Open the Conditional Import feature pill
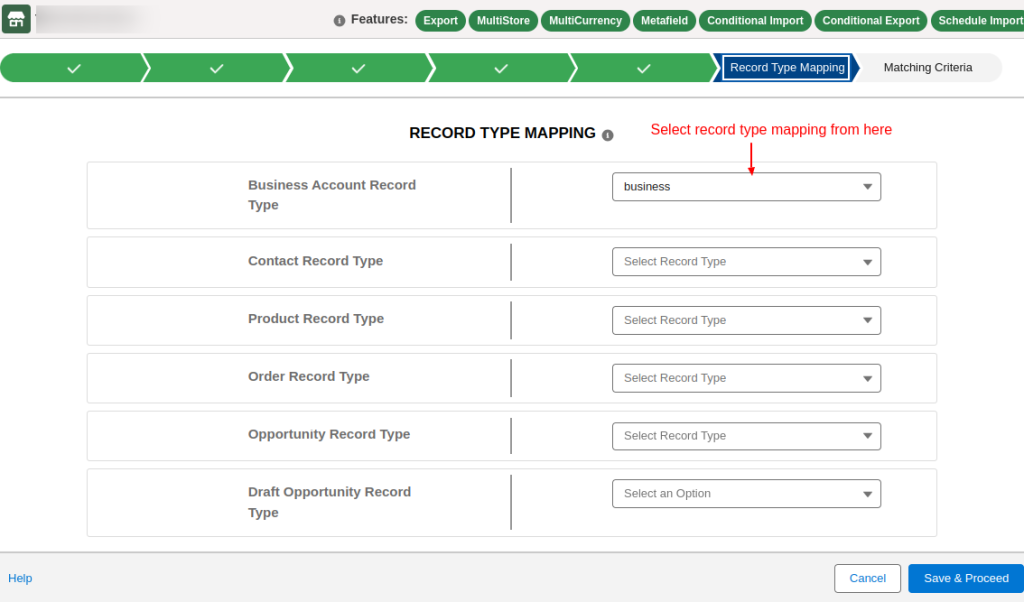 tap(755, 21)
